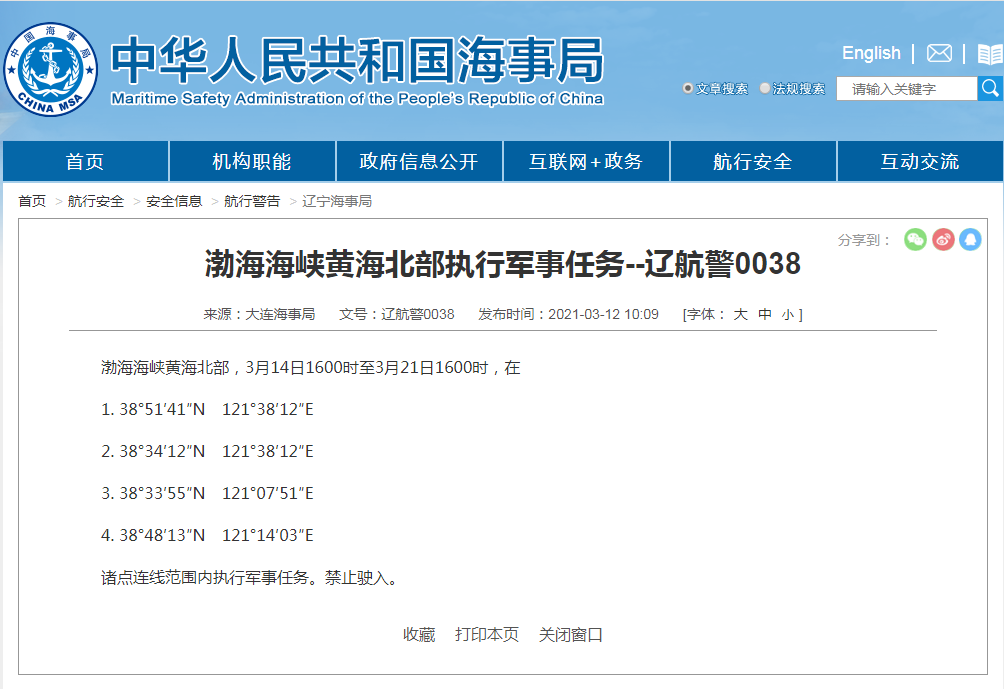Select the 法规搜索 radio button
This screenshot has width=1004, height=689.
765,88
